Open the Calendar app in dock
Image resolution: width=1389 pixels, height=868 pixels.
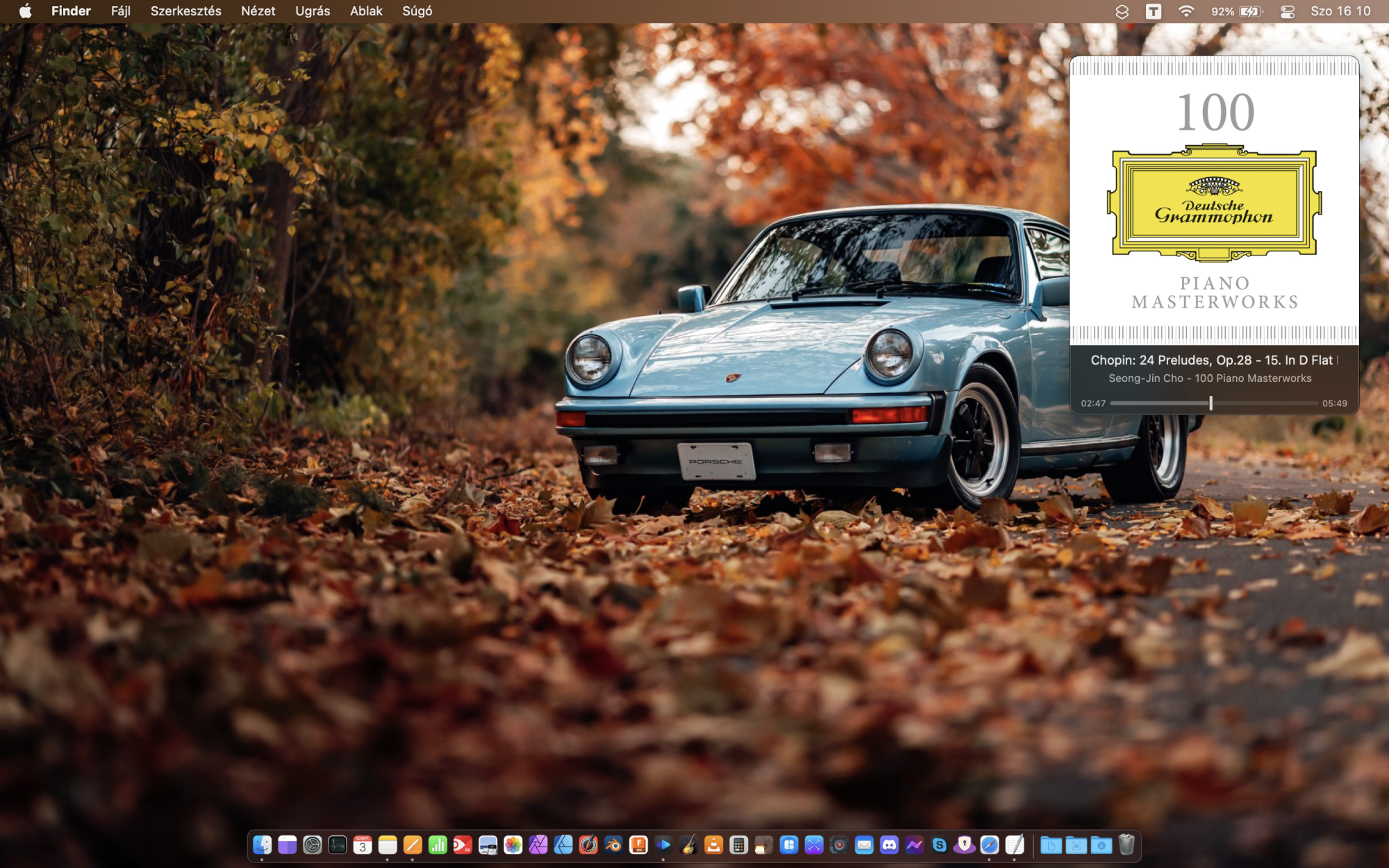click(x=363, y=845)
